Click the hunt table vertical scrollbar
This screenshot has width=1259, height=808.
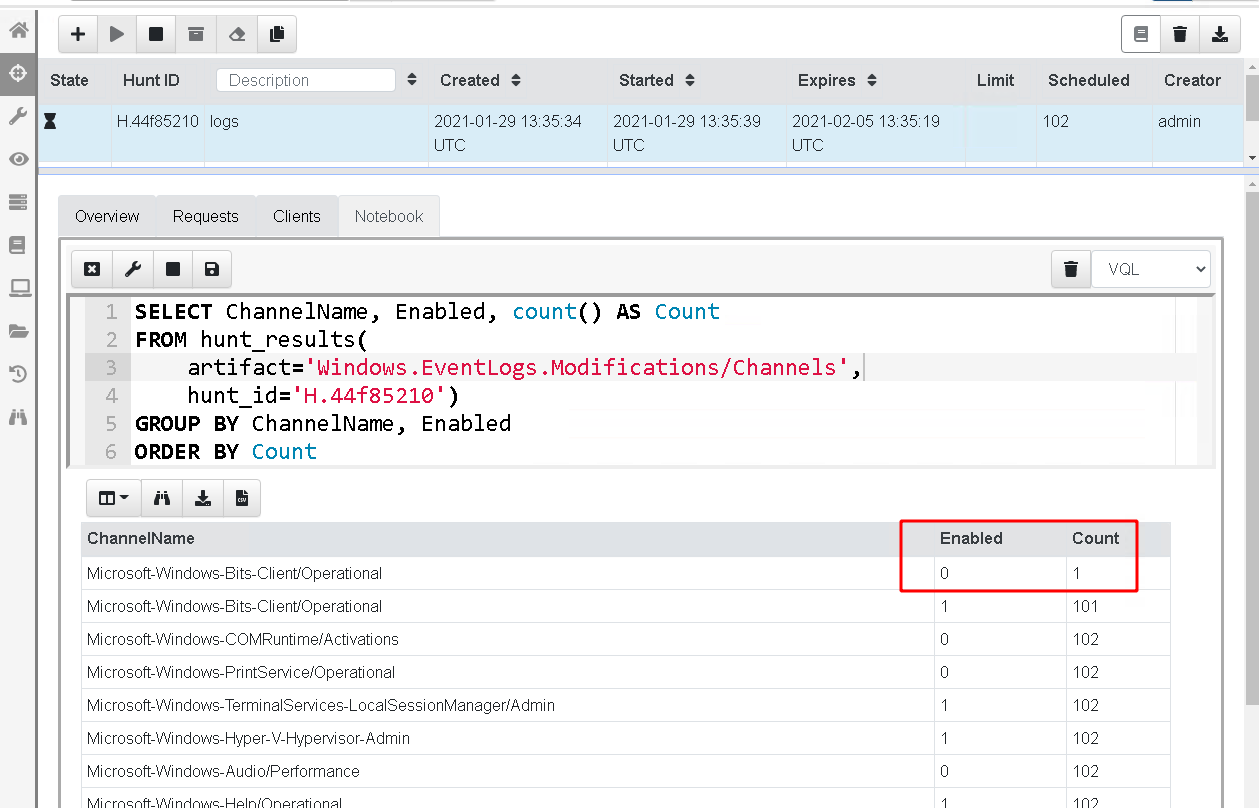coord(1251,110)
